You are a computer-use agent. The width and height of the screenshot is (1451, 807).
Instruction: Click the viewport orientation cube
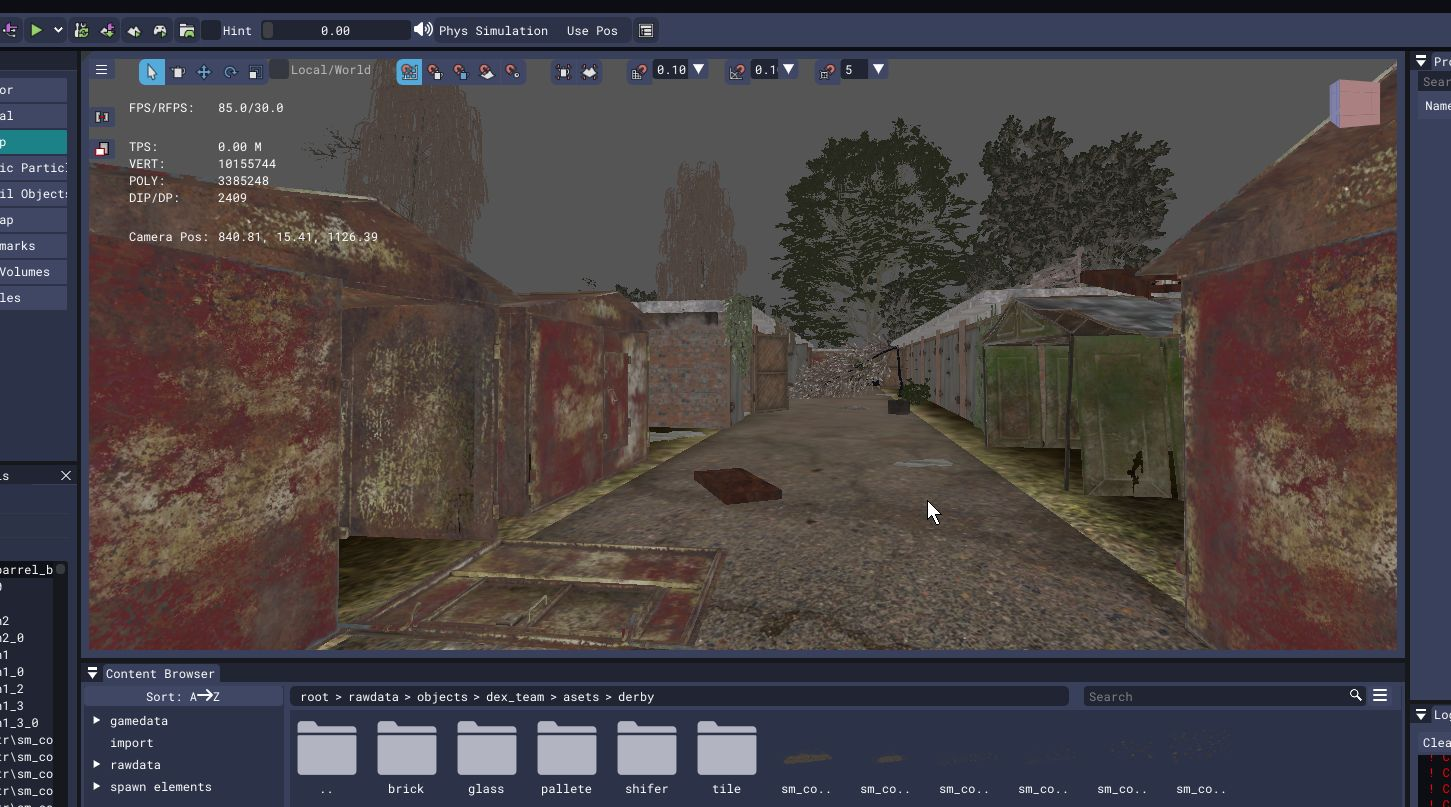(x=1355, y=103)
